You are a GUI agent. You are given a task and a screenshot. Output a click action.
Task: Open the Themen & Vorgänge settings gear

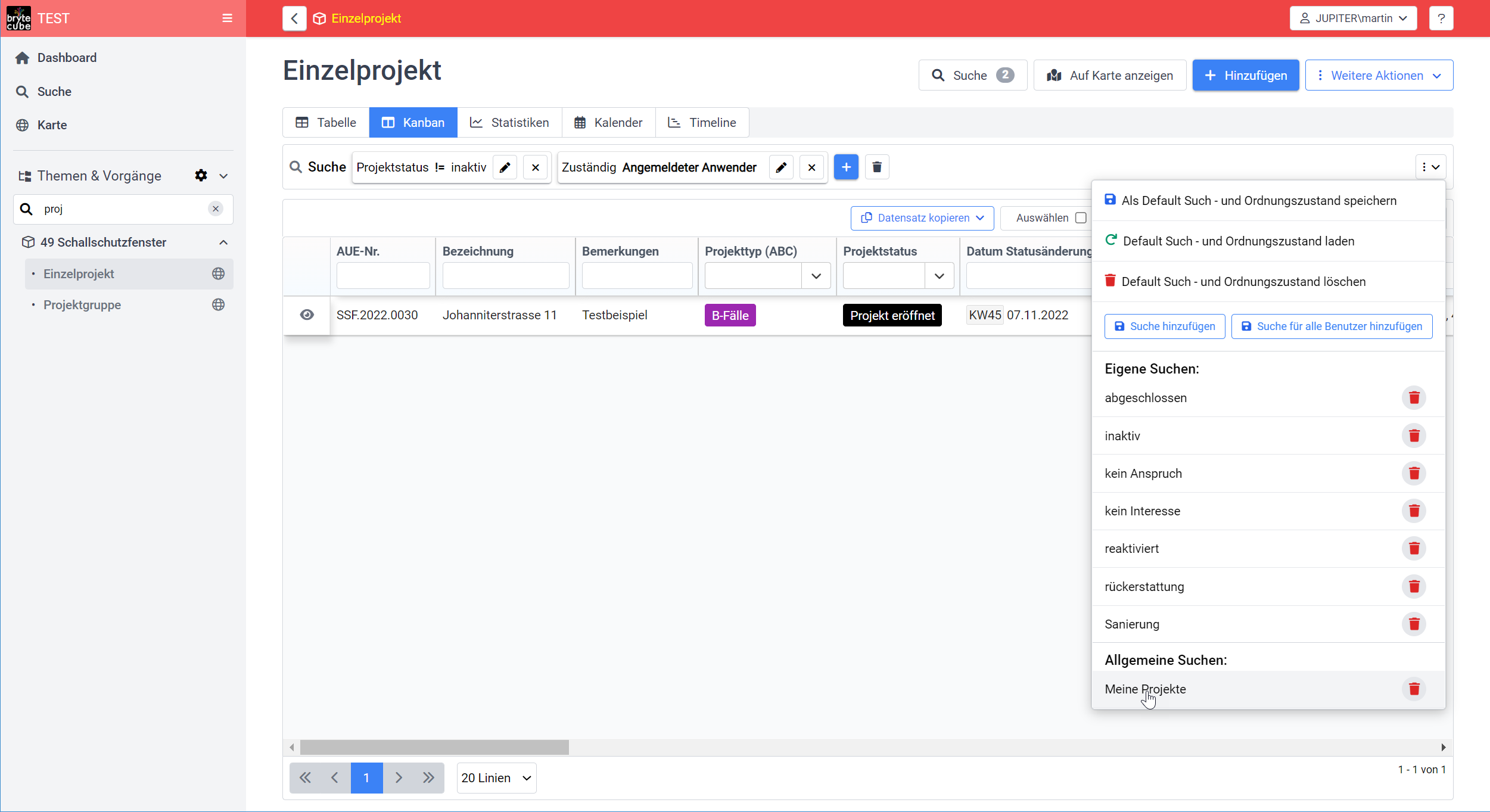(201, 176)
